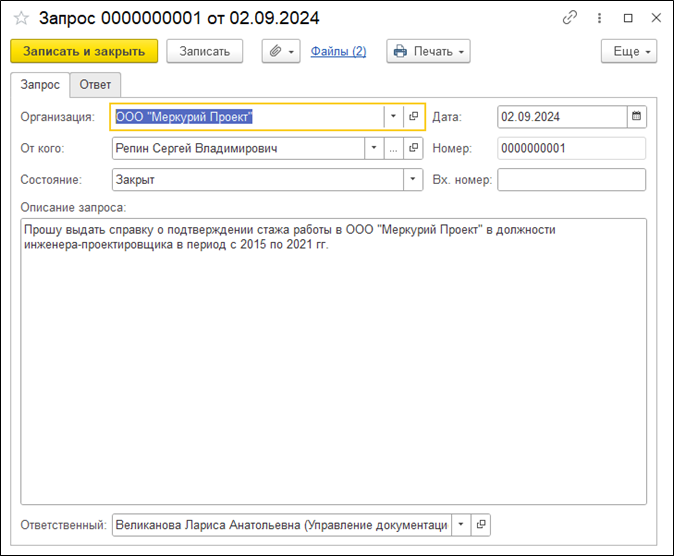Click into the Вх. номер input field
Image resolution: width=674 pixels, height=556 pixels.
[x=571, y=180]
